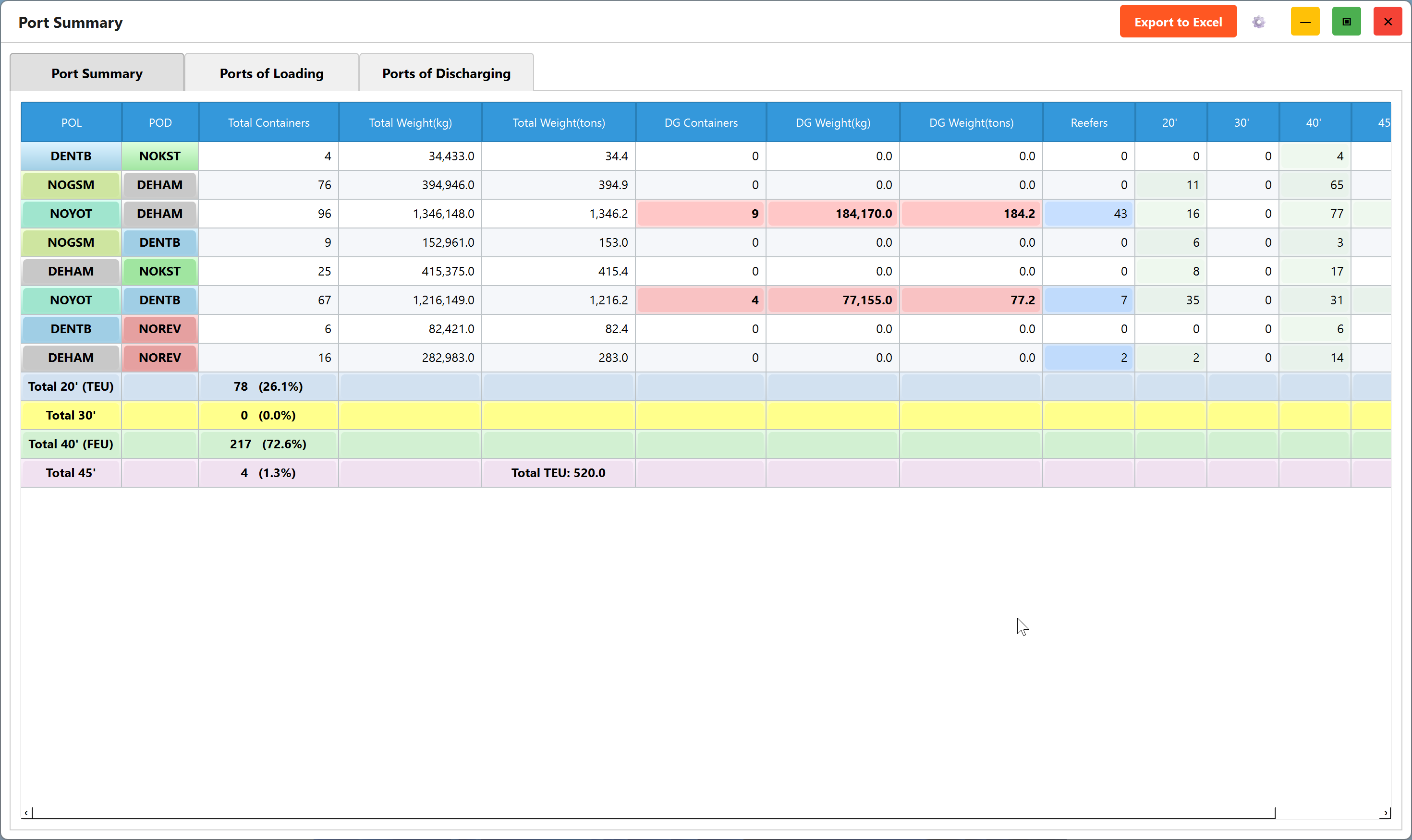Viewport: 1412px width, 840px height.
Task: Click the yellow minimize window button
Action: tap(1305, 22)
